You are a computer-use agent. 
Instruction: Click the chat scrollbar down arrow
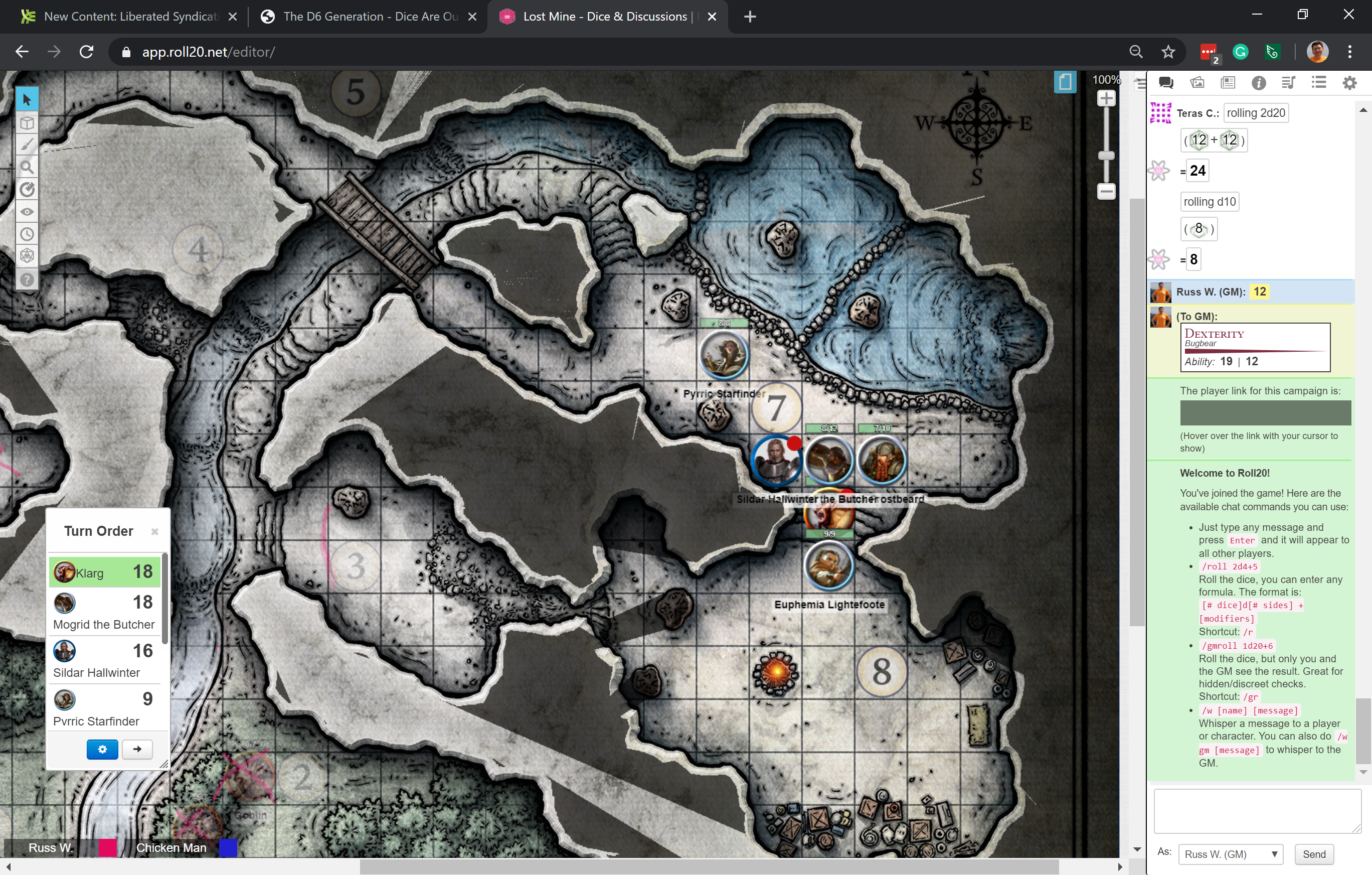click(1363, 772)
